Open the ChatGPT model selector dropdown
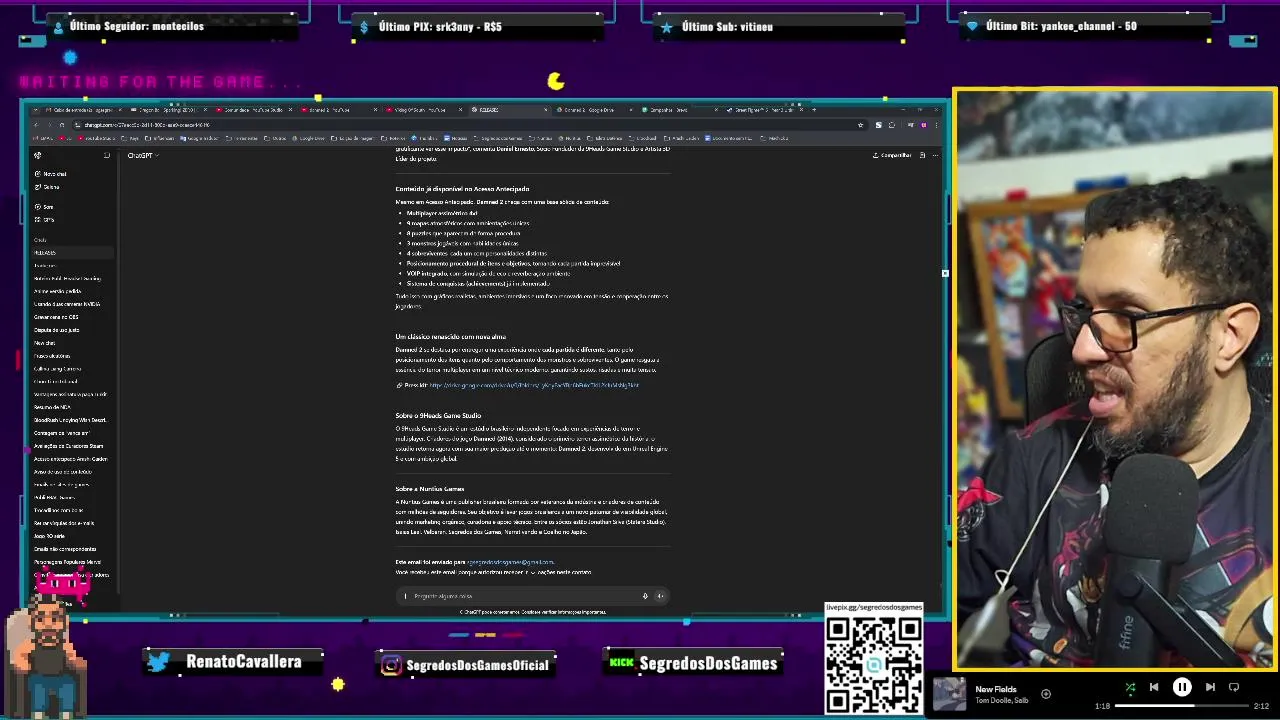The width and height of the screenshot is (1280, 720). coord(143,155)
